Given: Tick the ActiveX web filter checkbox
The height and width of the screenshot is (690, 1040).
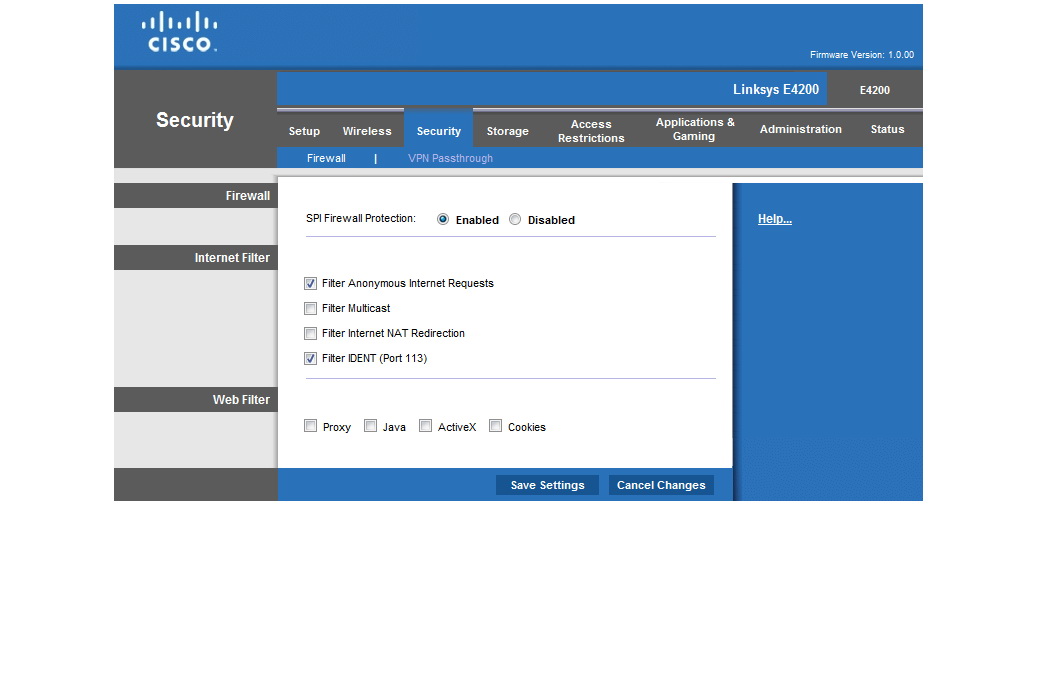Looking at the screenshot, I should pyautogui.click(x=426, y=426).
